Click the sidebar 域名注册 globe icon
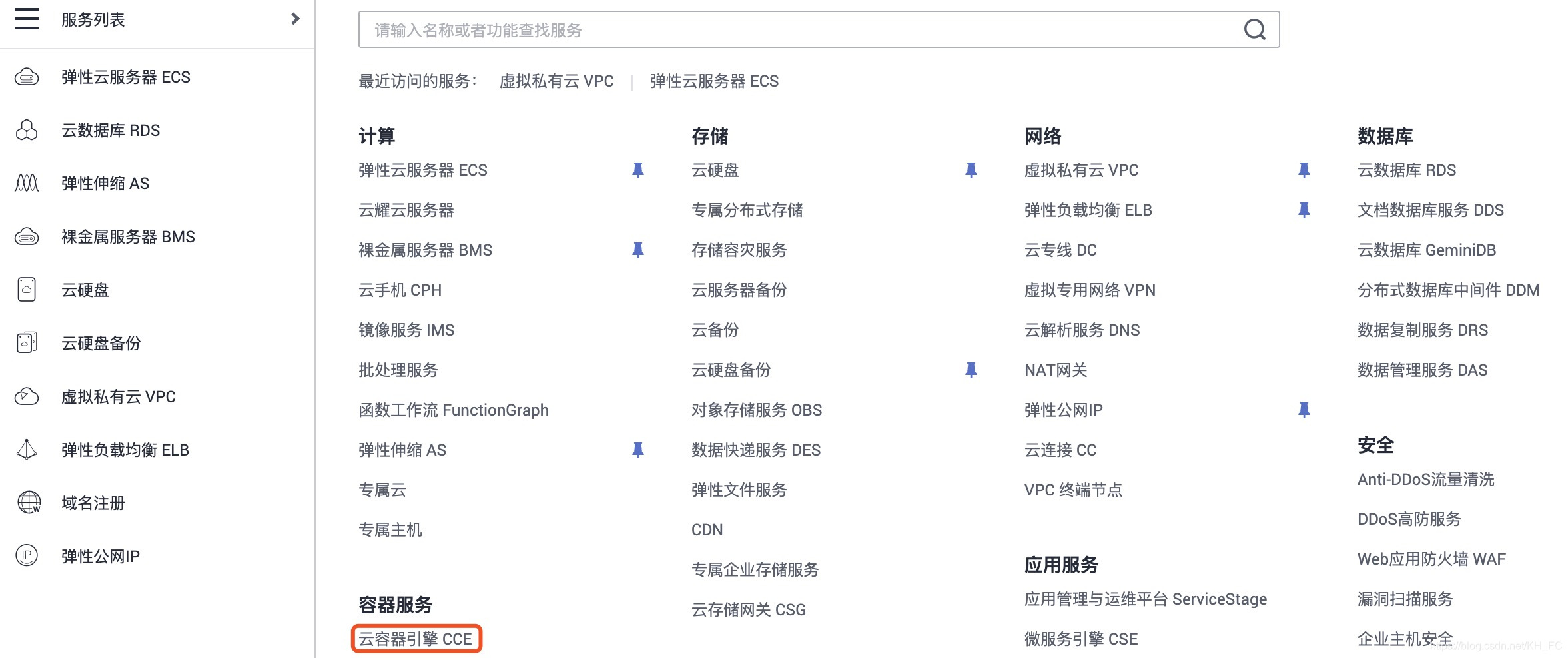Image resolution: width=1568 pixels, height=658 pixels. [x=29, y=503]
